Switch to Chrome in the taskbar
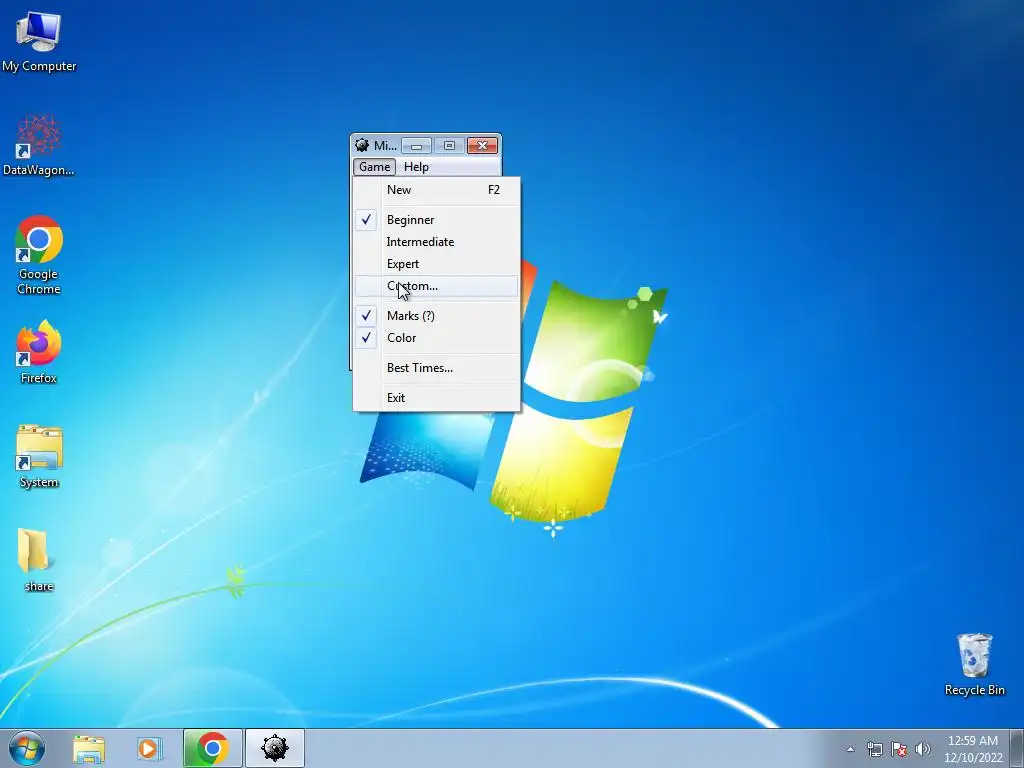This screenshot has height=768, width=1024. coord(212,748)
